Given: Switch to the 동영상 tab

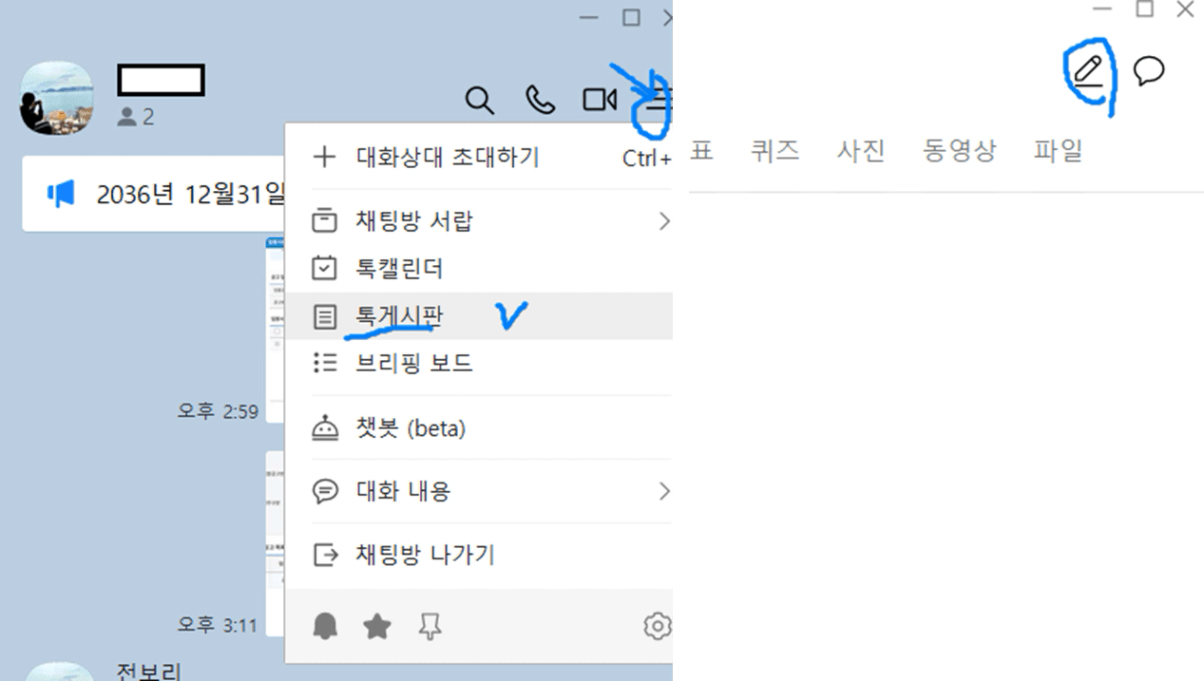Looking at the screenshot, I should [x=959, y=151].
